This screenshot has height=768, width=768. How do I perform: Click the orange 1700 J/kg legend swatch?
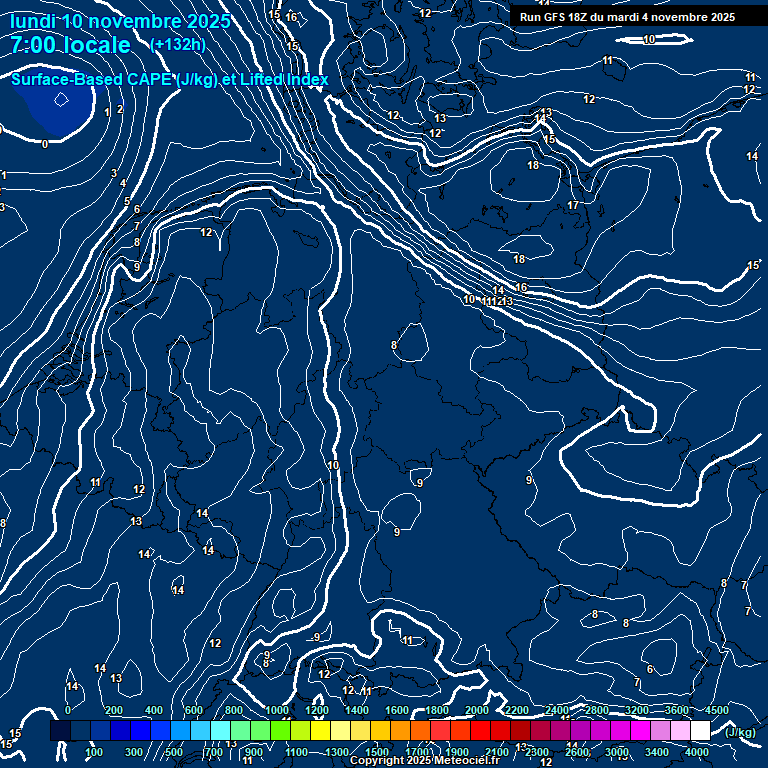coord(420,731)
